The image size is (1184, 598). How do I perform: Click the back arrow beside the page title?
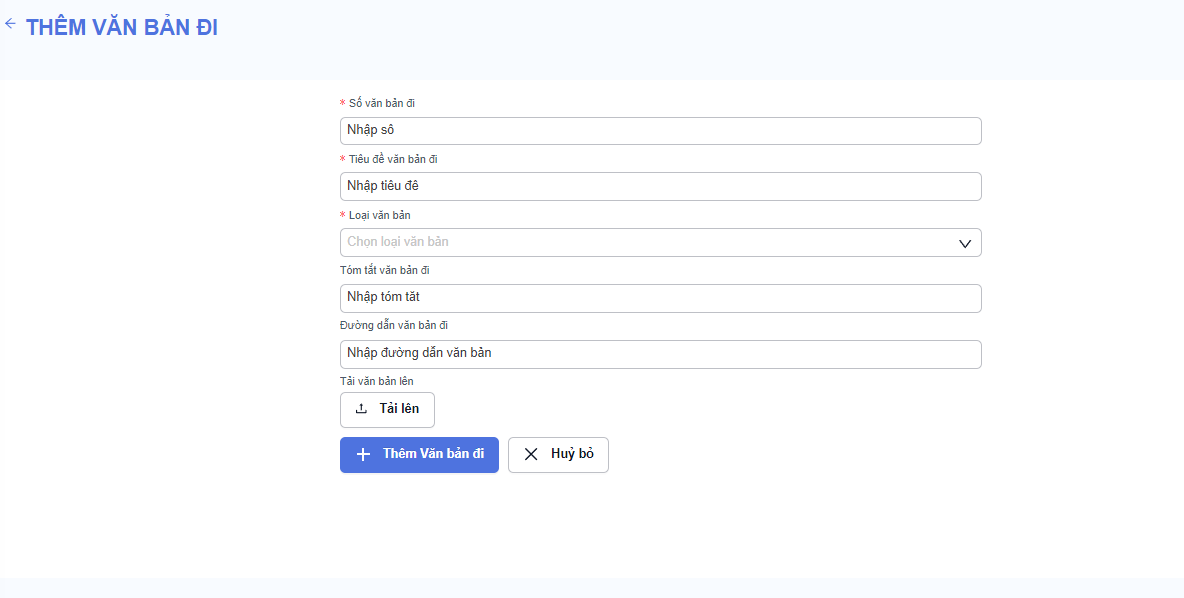coord(10,23)
